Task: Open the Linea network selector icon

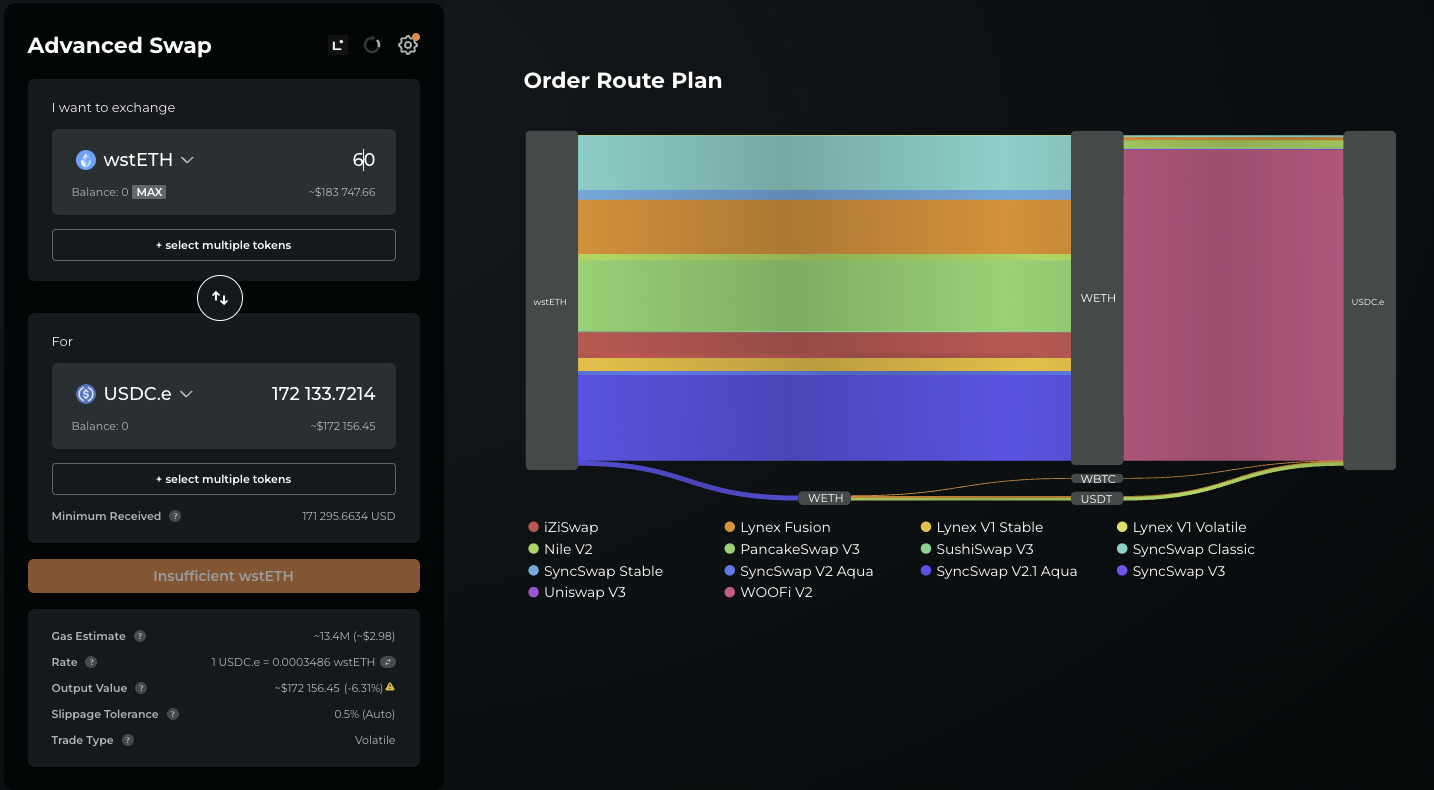Action: [338, 45]
